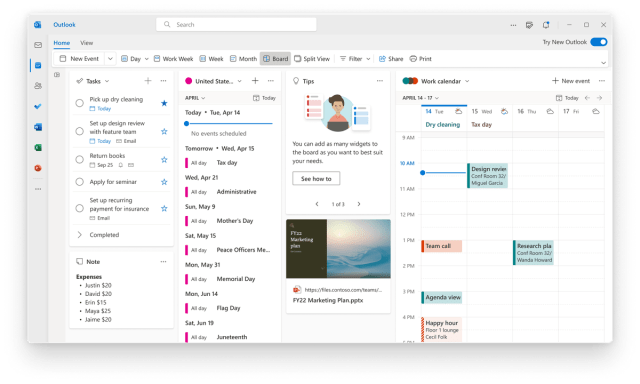Add a new task with plus icon
The height and width of the screenshot is (384, 640).
tap(148, 81)
